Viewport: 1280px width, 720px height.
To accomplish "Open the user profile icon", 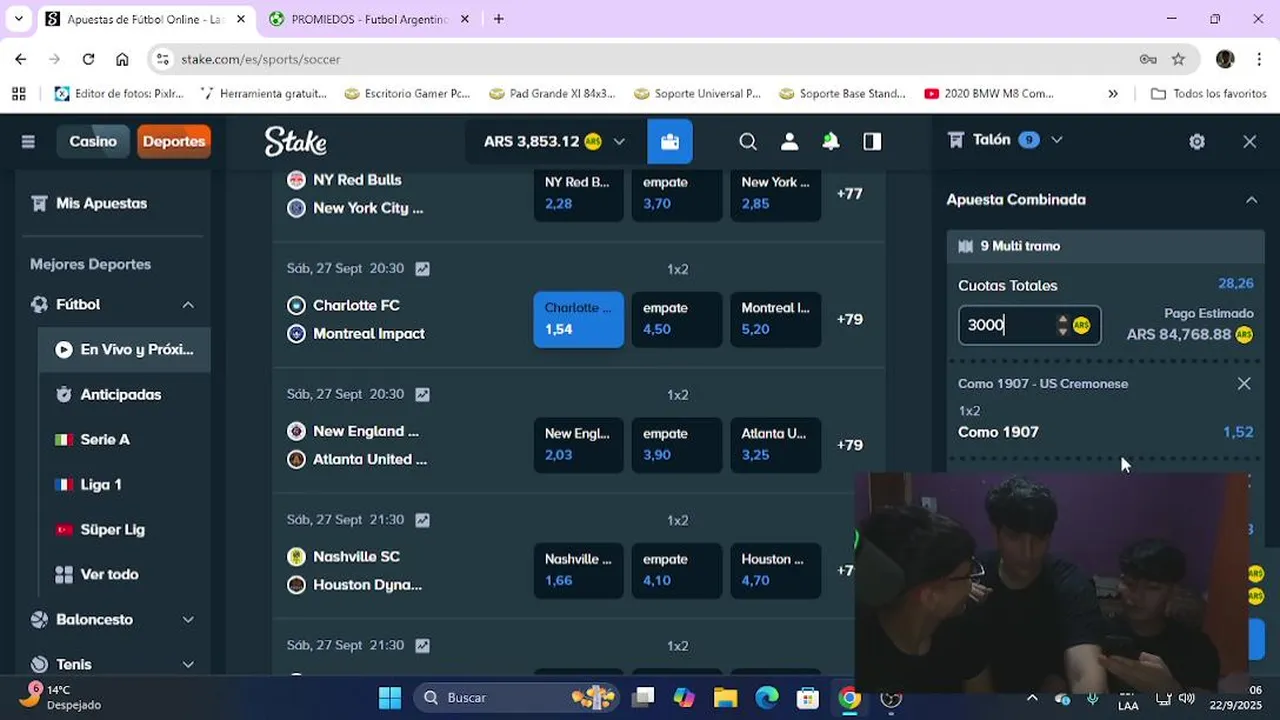I will [790, 142].
